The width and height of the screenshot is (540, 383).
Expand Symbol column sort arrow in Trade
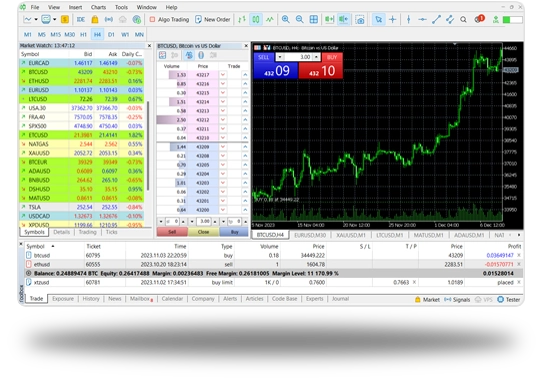coord(53,246)
